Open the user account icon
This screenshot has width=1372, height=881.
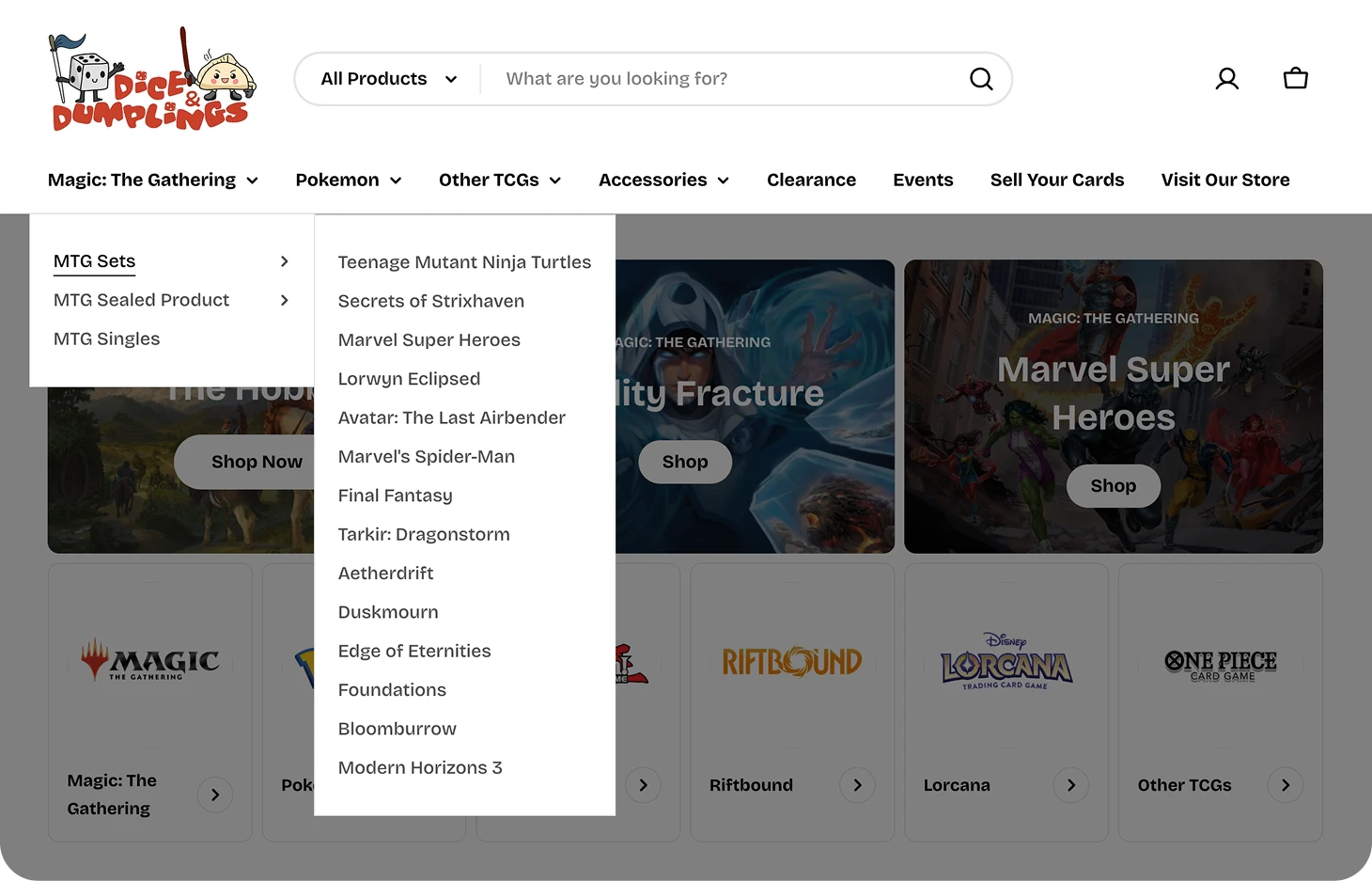point(1227,79)
